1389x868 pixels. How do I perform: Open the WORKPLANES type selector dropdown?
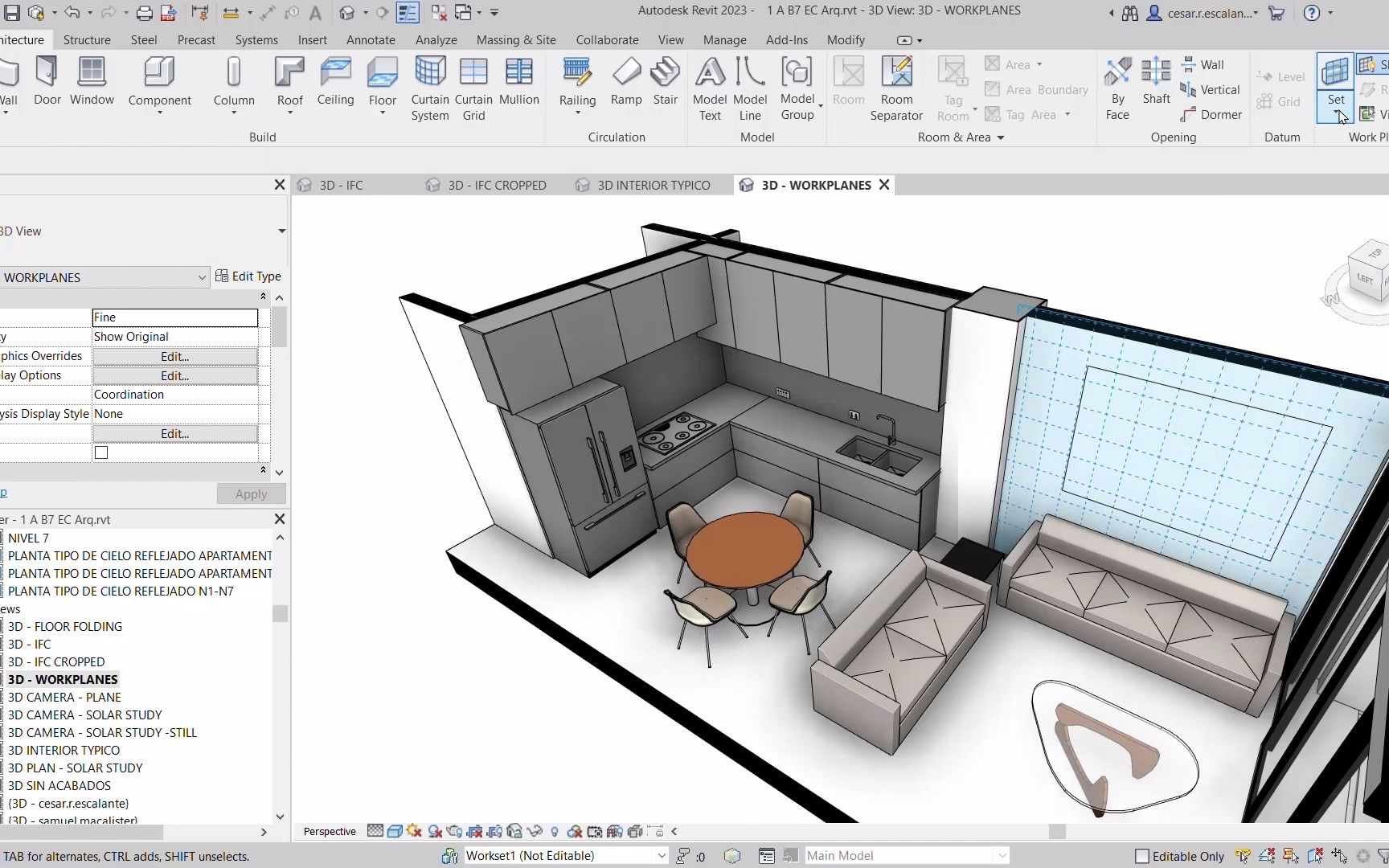203,276
